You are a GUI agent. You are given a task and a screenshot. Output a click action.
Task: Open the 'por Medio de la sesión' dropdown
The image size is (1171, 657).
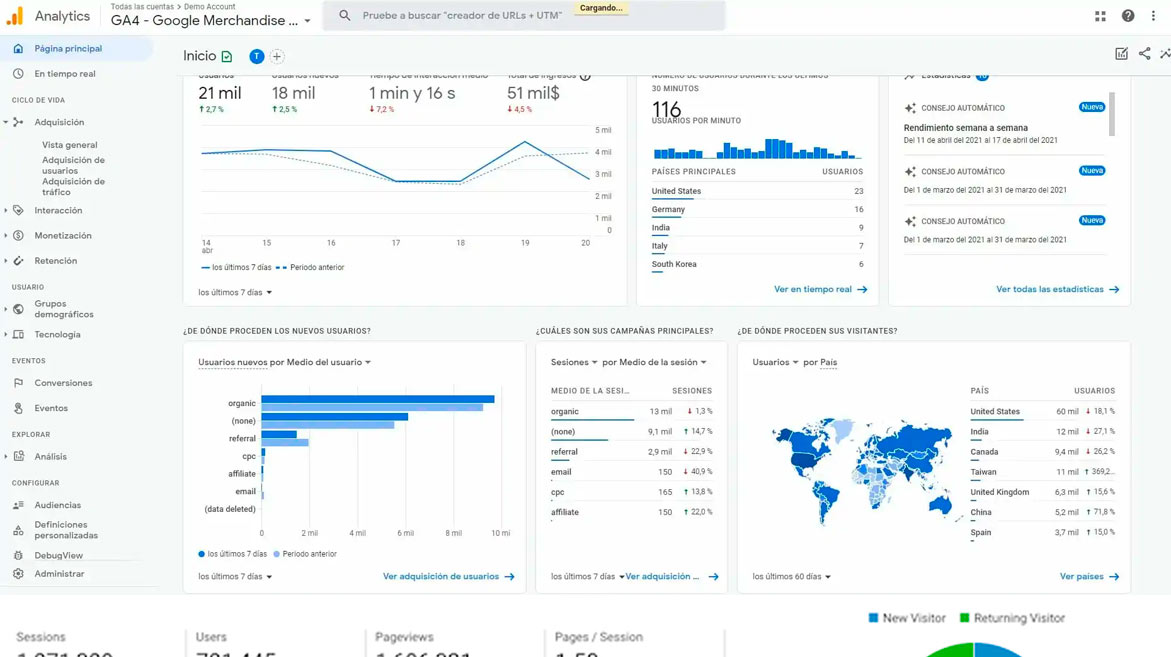[653, 362]
